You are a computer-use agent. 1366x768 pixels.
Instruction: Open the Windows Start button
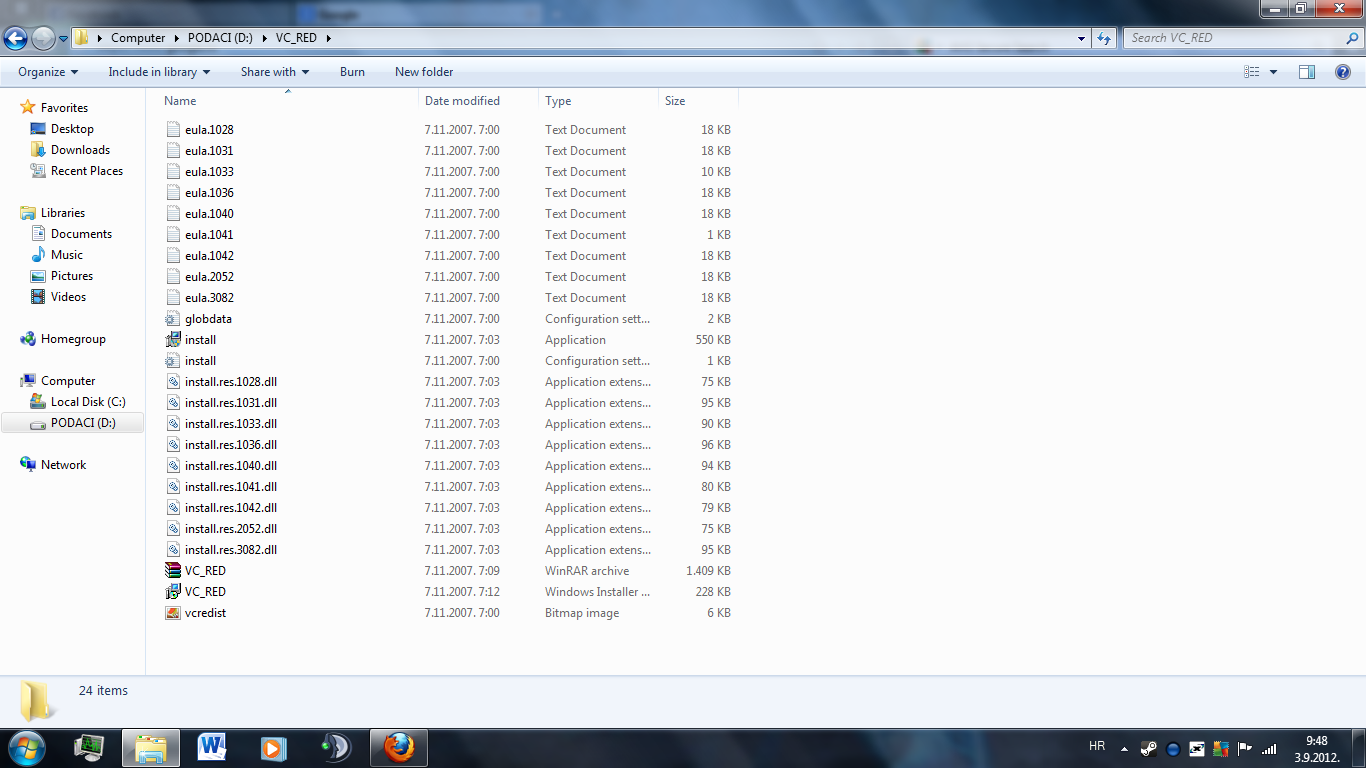pyautogui.click(x=25, y=747)
